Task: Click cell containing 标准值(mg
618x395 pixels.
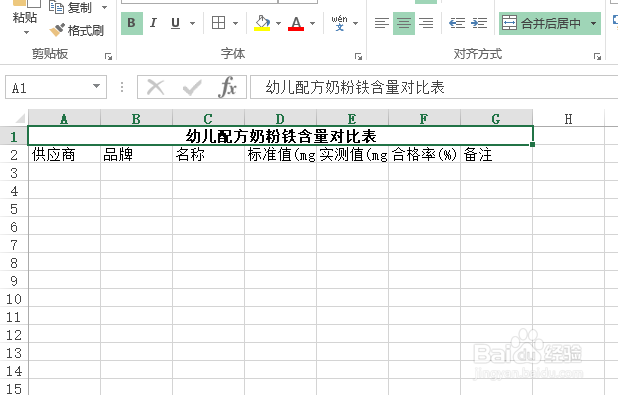Action: pos(280,155)
